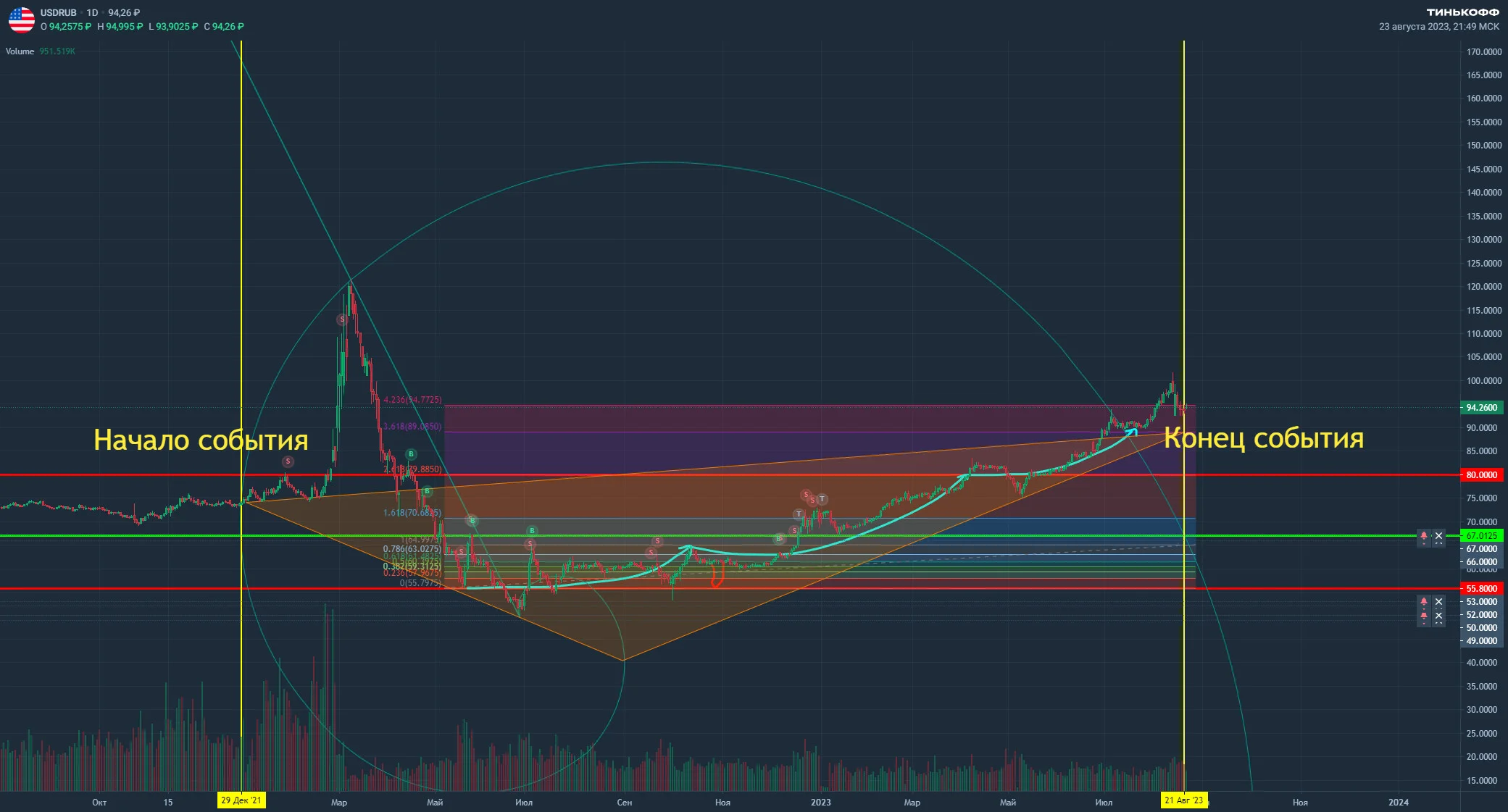Viewport: 1508px width, 812px height.
Task: Click the high price value 94,995 ₽
Action: (125, 27)
